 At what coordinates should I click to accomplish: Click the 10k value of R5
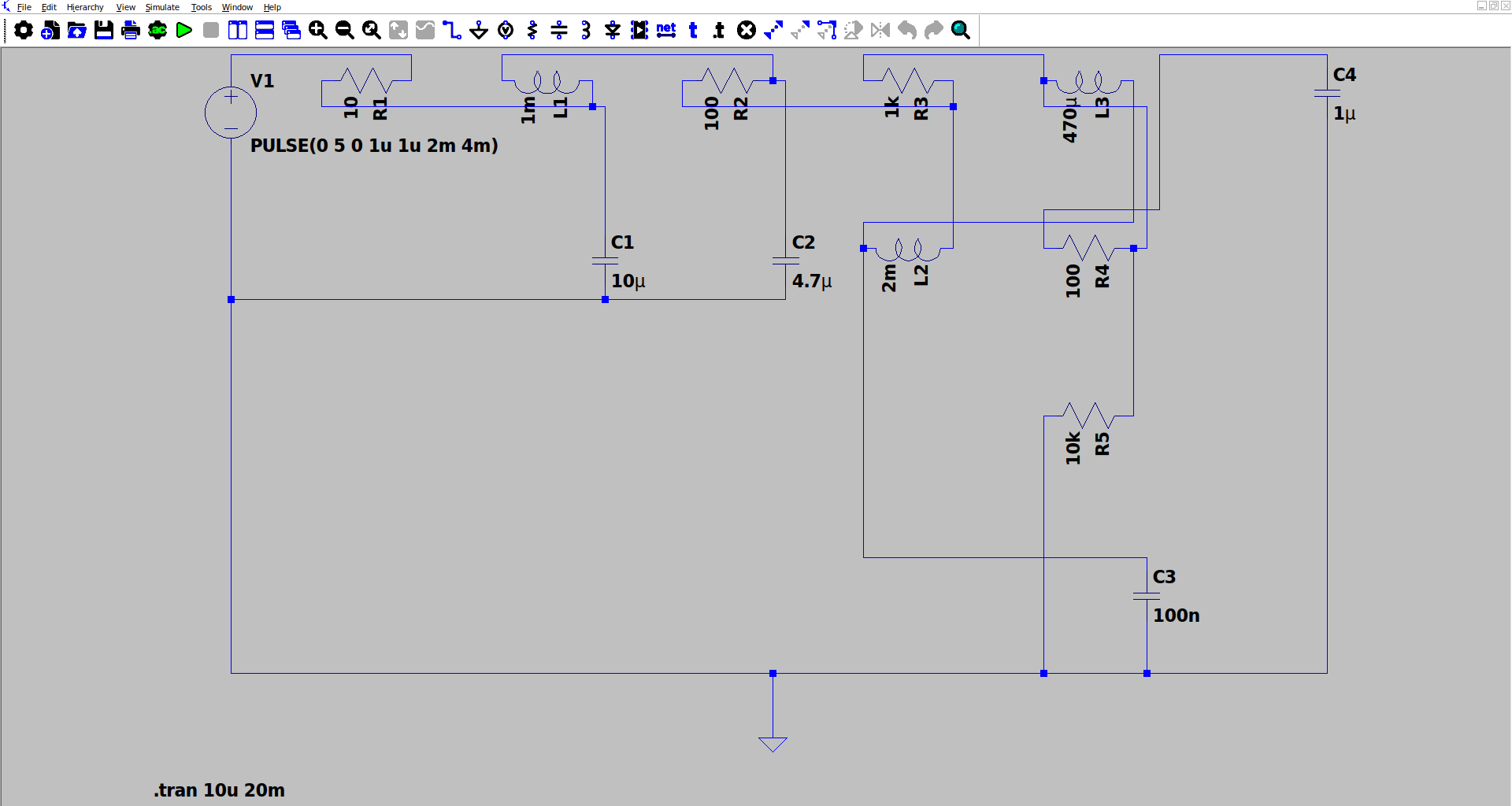pyautogui.click(x=1073, y=448)
